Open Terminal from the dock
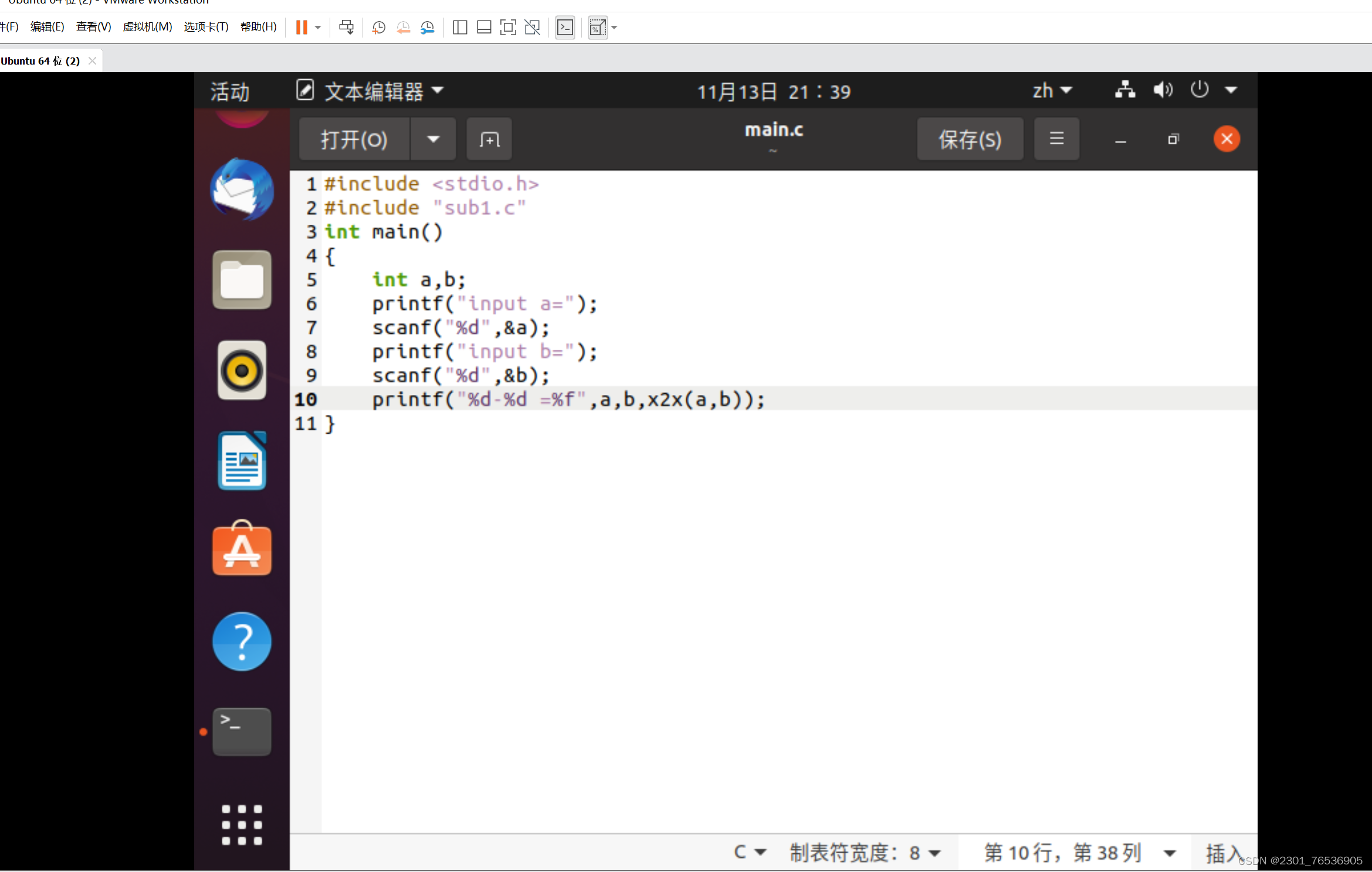 242,731
